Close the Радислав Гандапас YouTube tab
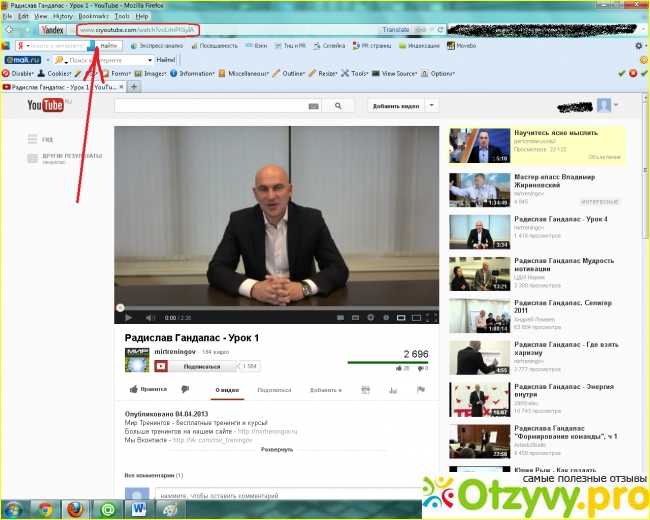This screenshot has height=520, width=650. coord(121,87)
